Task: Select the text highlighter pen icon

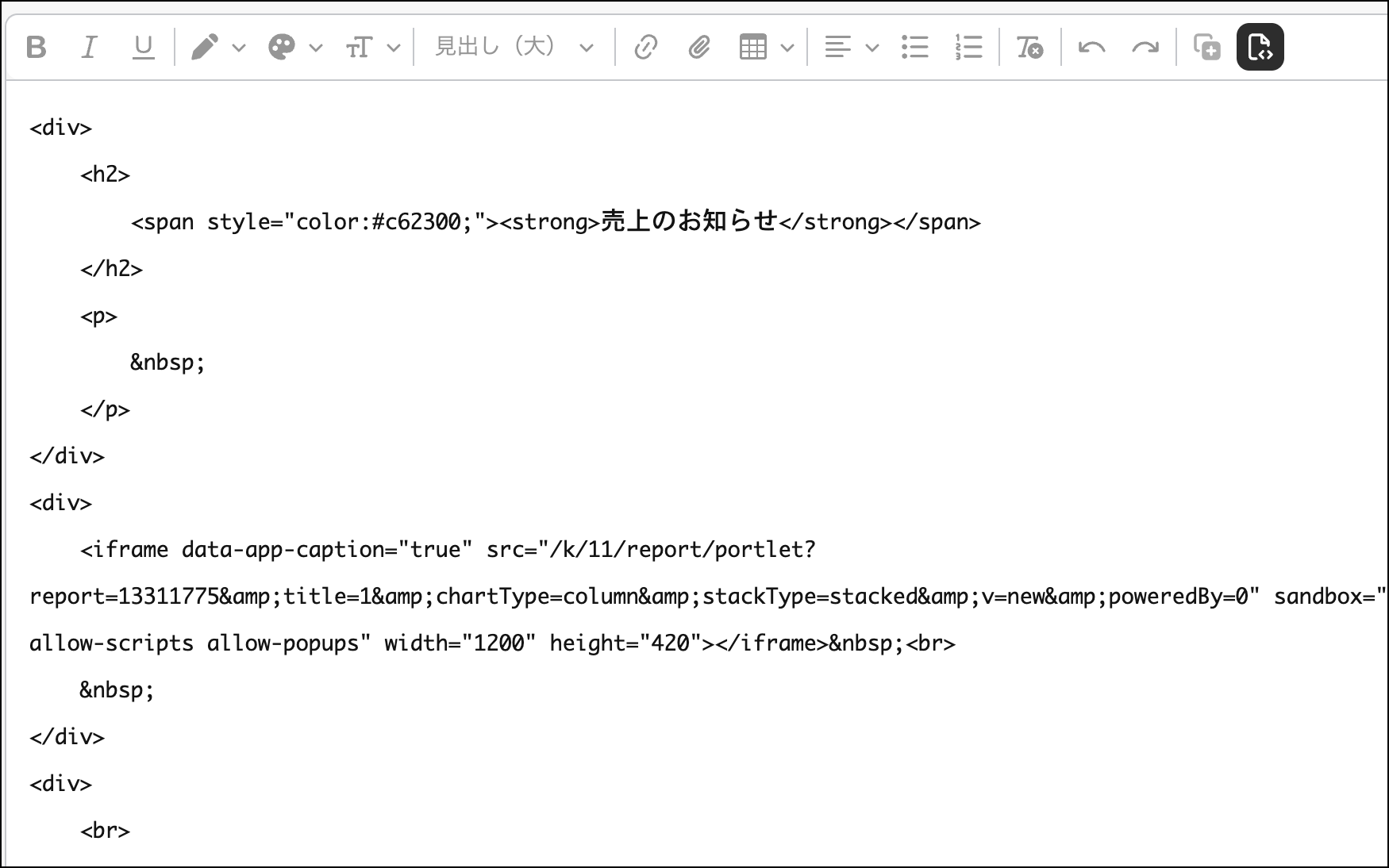Action: tap(204, 48)
